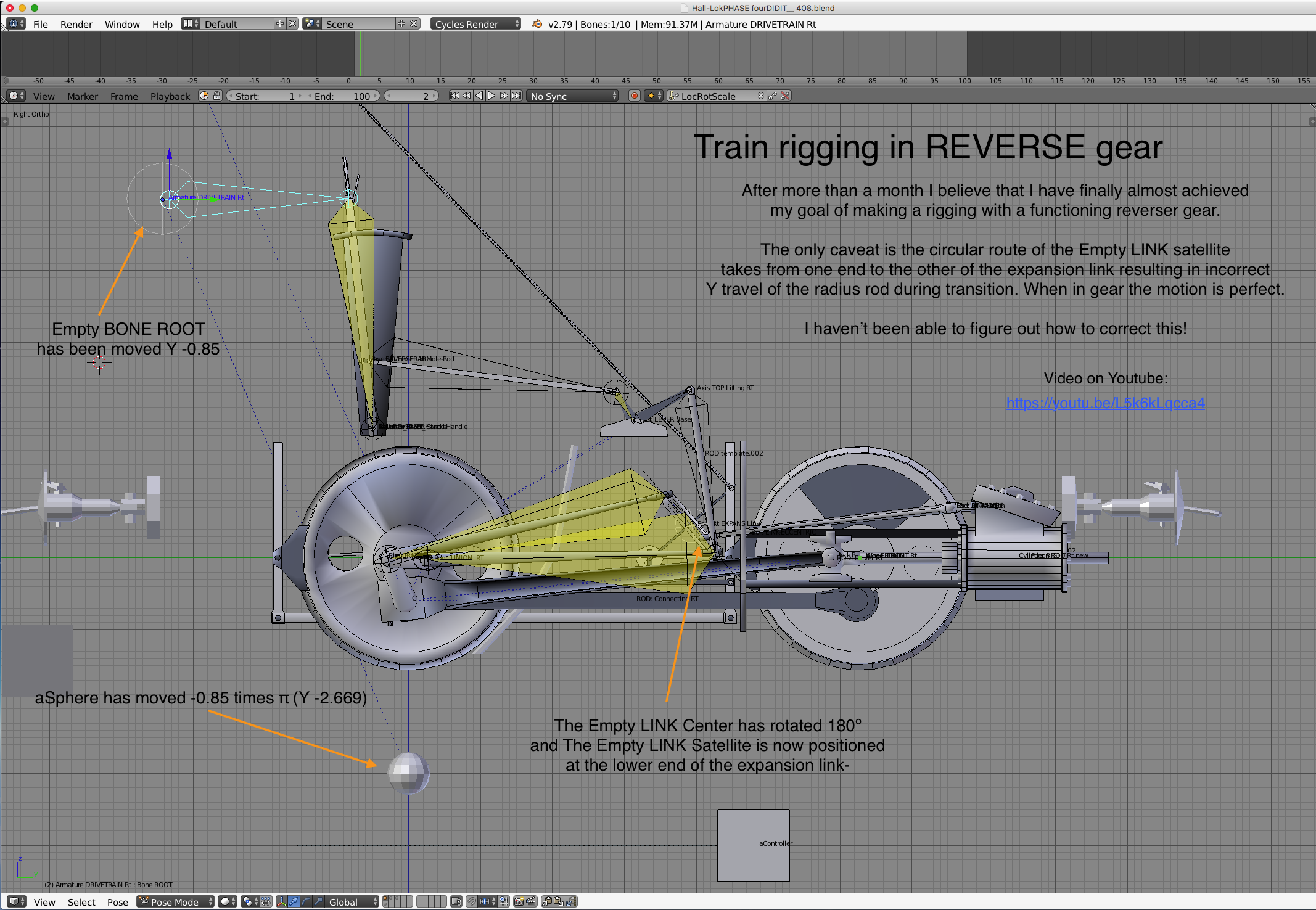
Task: Open the Global transform orientation dropdown
Action: [352, 902]
